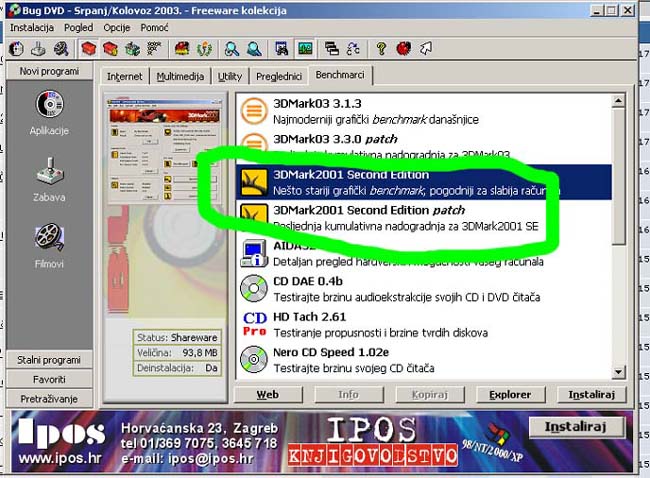The image size is (650, 478).
Task: Click Instaliraj button on the IPOS banner
Action: point(576,427)
